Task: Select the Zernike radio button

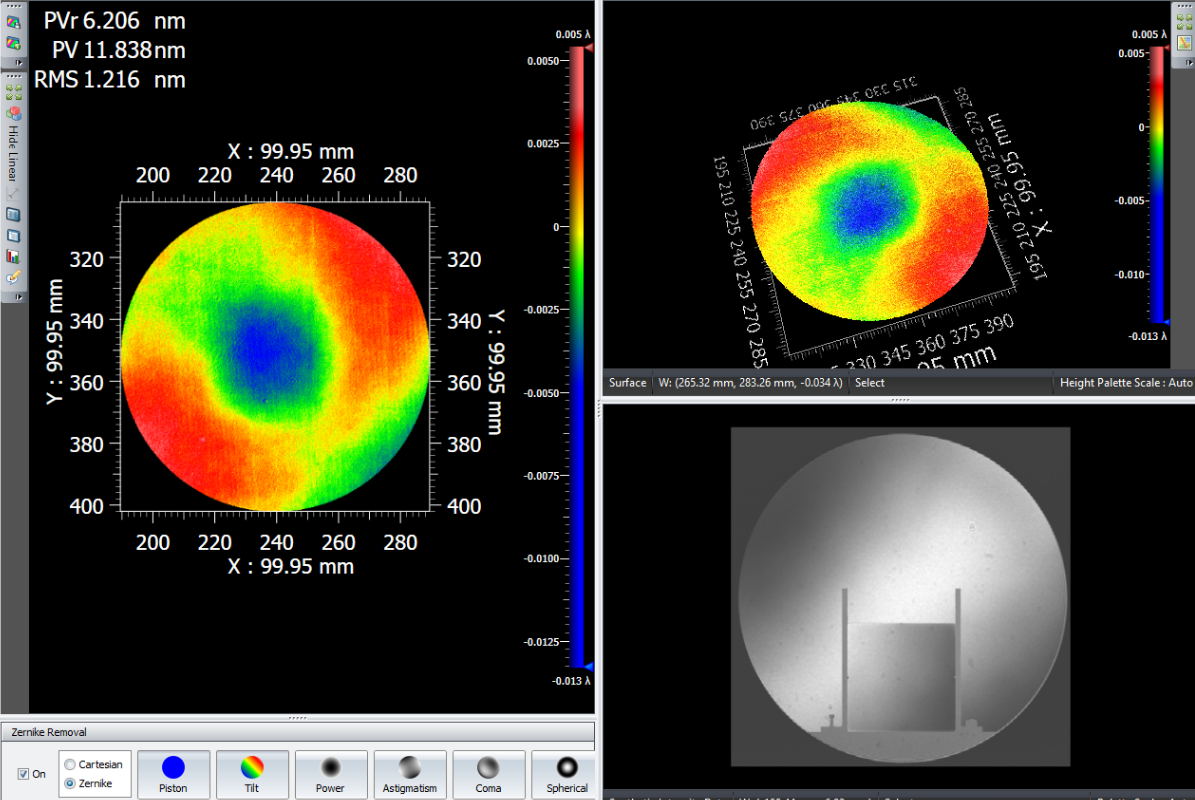Action: tap(69, 783)
